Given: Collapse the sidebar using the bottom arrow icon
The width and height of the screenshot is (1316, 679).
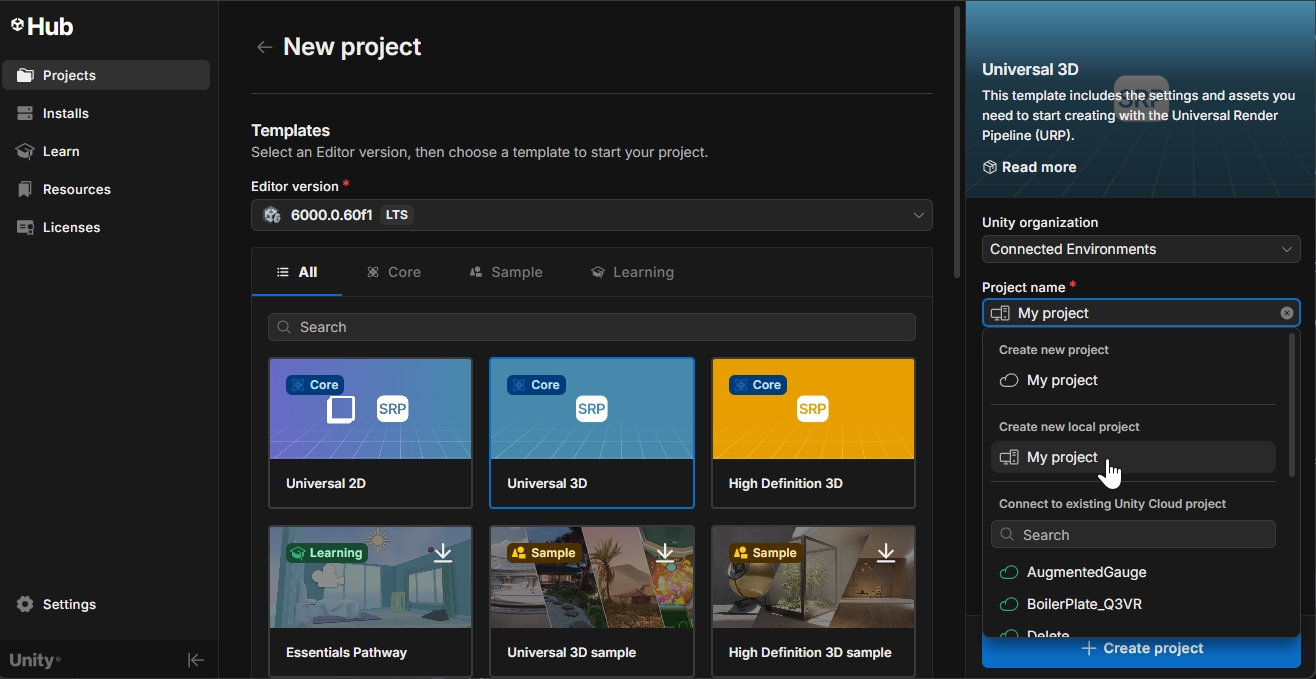Looking at the screenshot, I should click(x=196, y=660).
